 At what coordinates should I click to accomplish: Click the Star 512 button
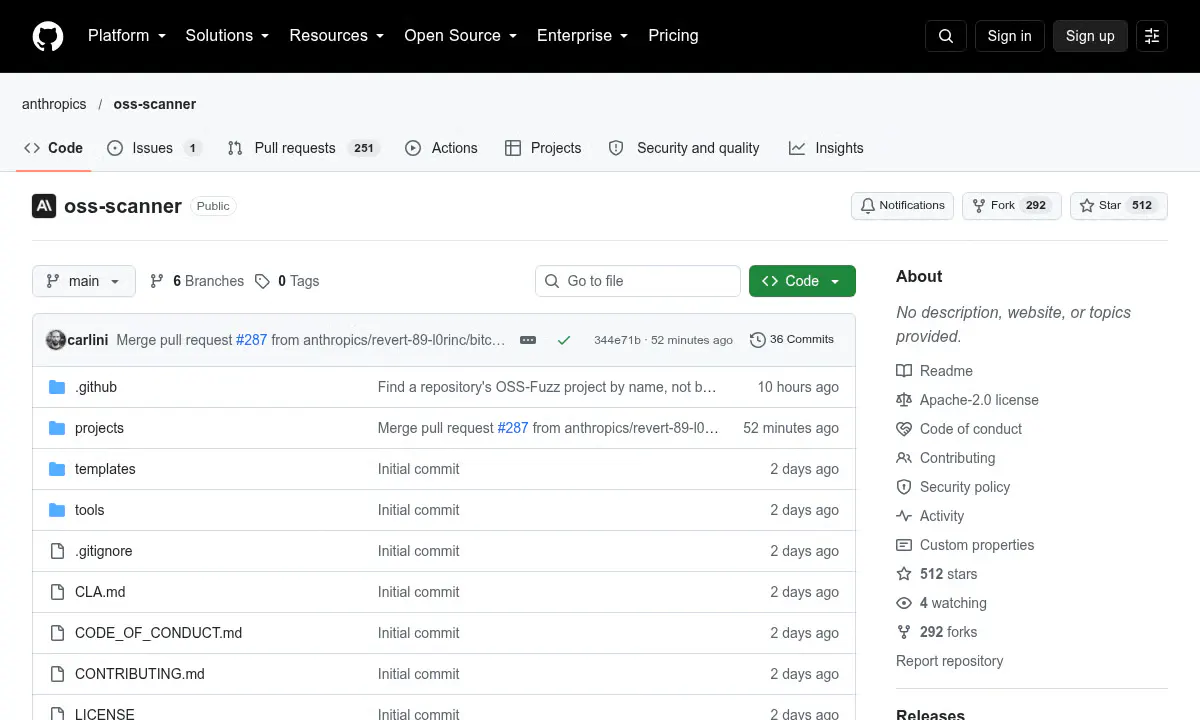[1119, 206]
